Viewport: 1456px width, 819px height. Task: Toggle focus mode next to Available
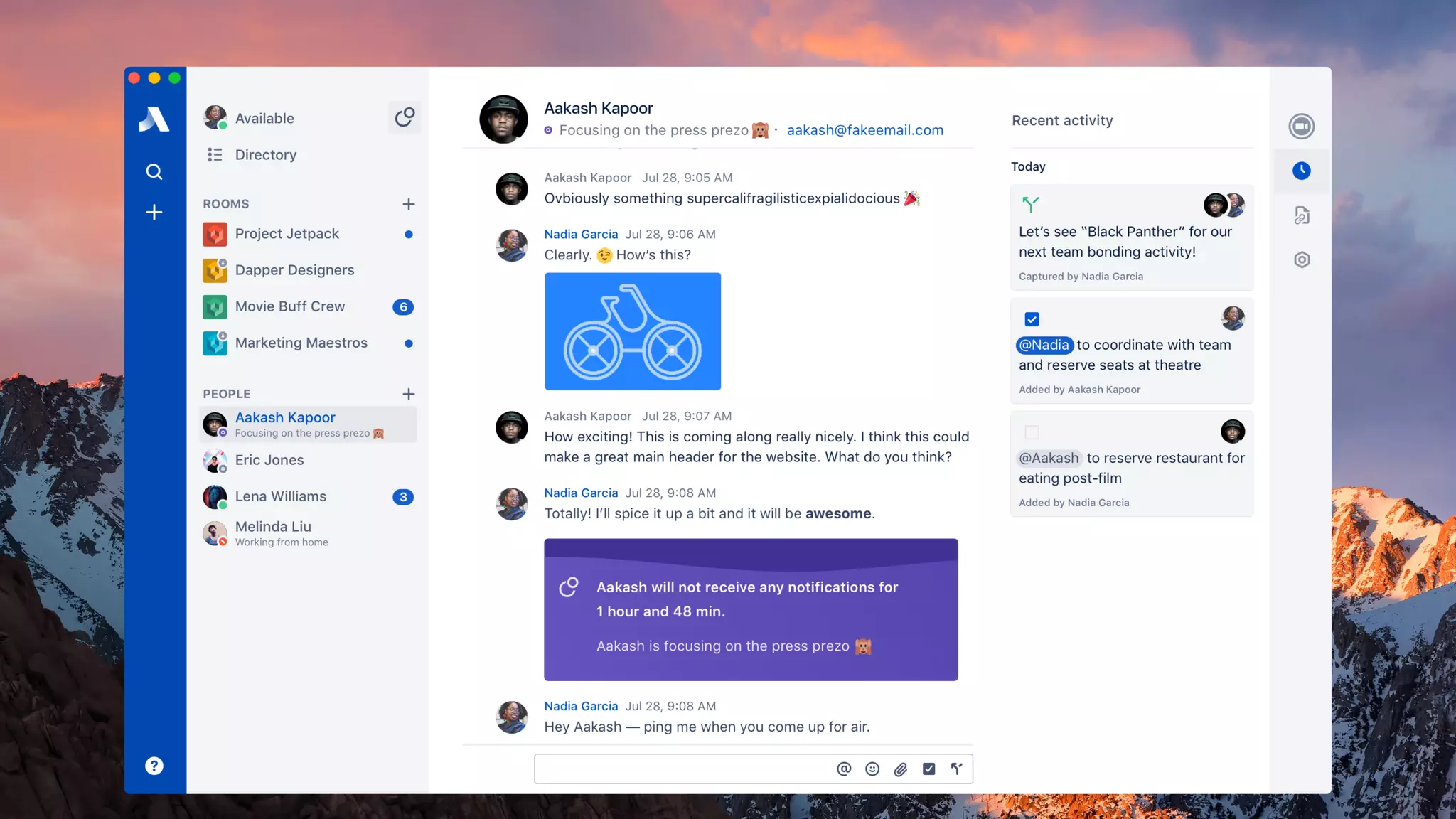click(x=405, y=117)
